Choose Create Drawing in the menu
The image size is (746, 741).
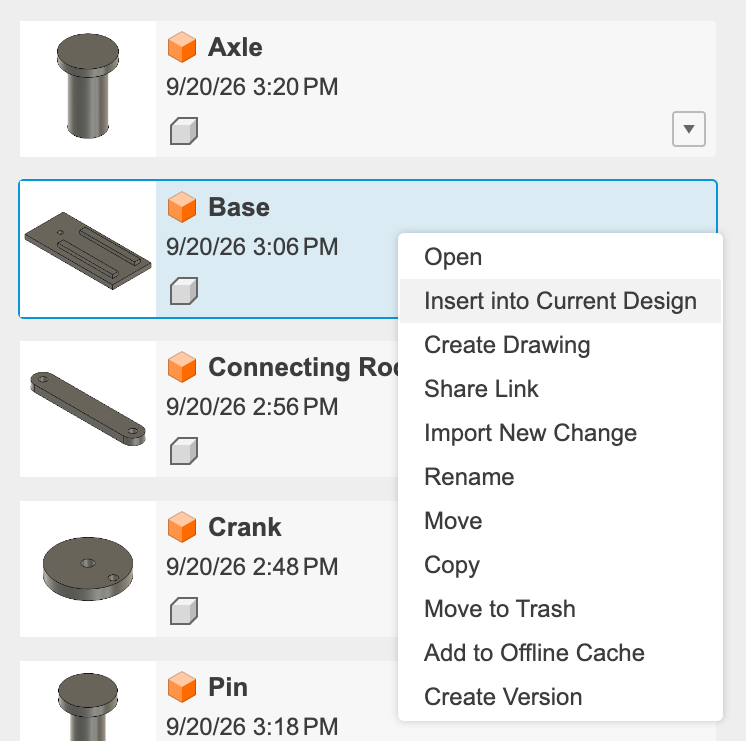click(x=560, y=345)
